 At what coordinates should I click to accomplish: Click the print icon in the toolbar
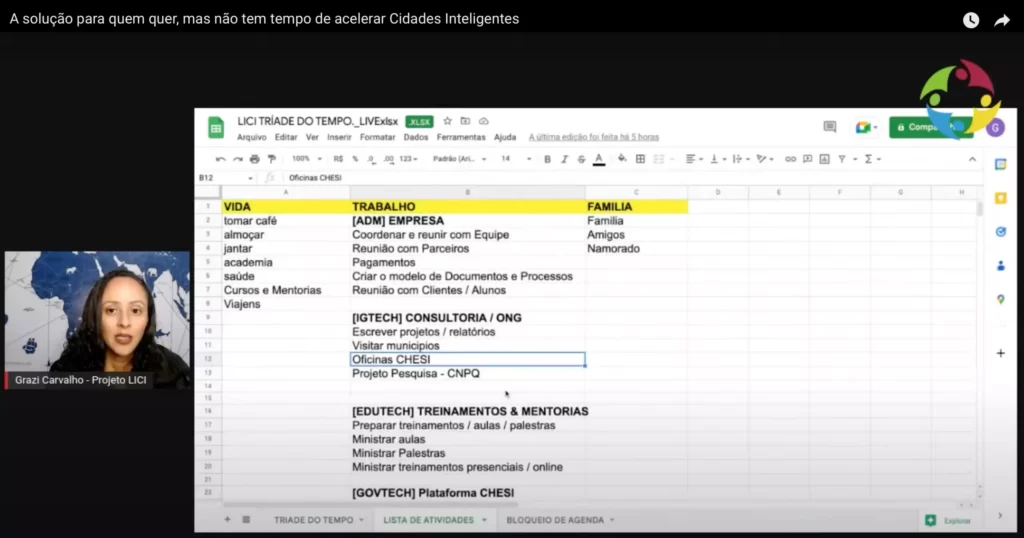255,159
